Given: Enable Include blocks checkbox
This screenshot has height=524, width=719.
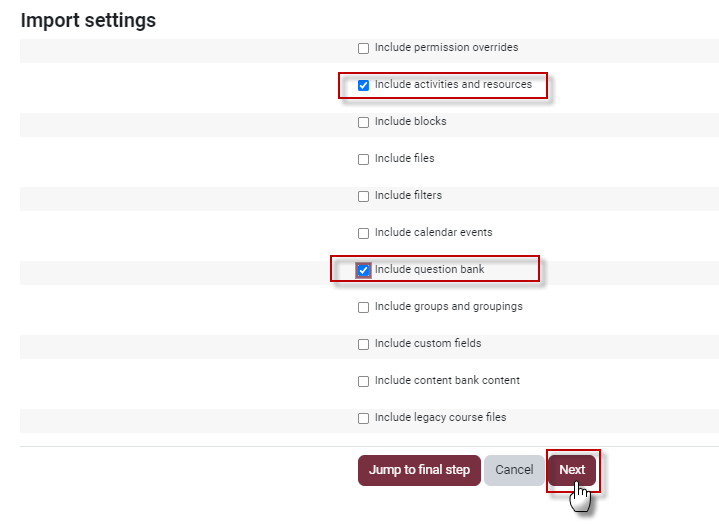Looking at the screenshot, I should pyautogui.click(x=363, y=122).
